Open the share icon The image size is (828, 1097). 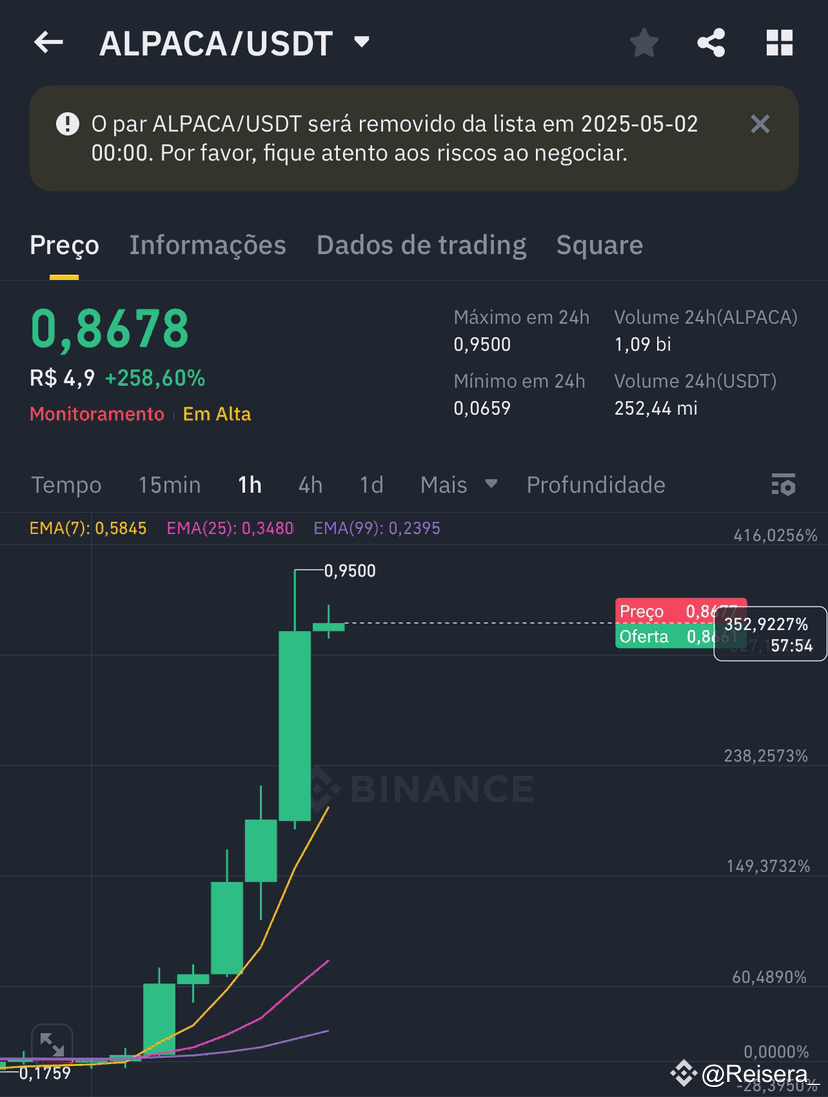[x=711, y=43]
